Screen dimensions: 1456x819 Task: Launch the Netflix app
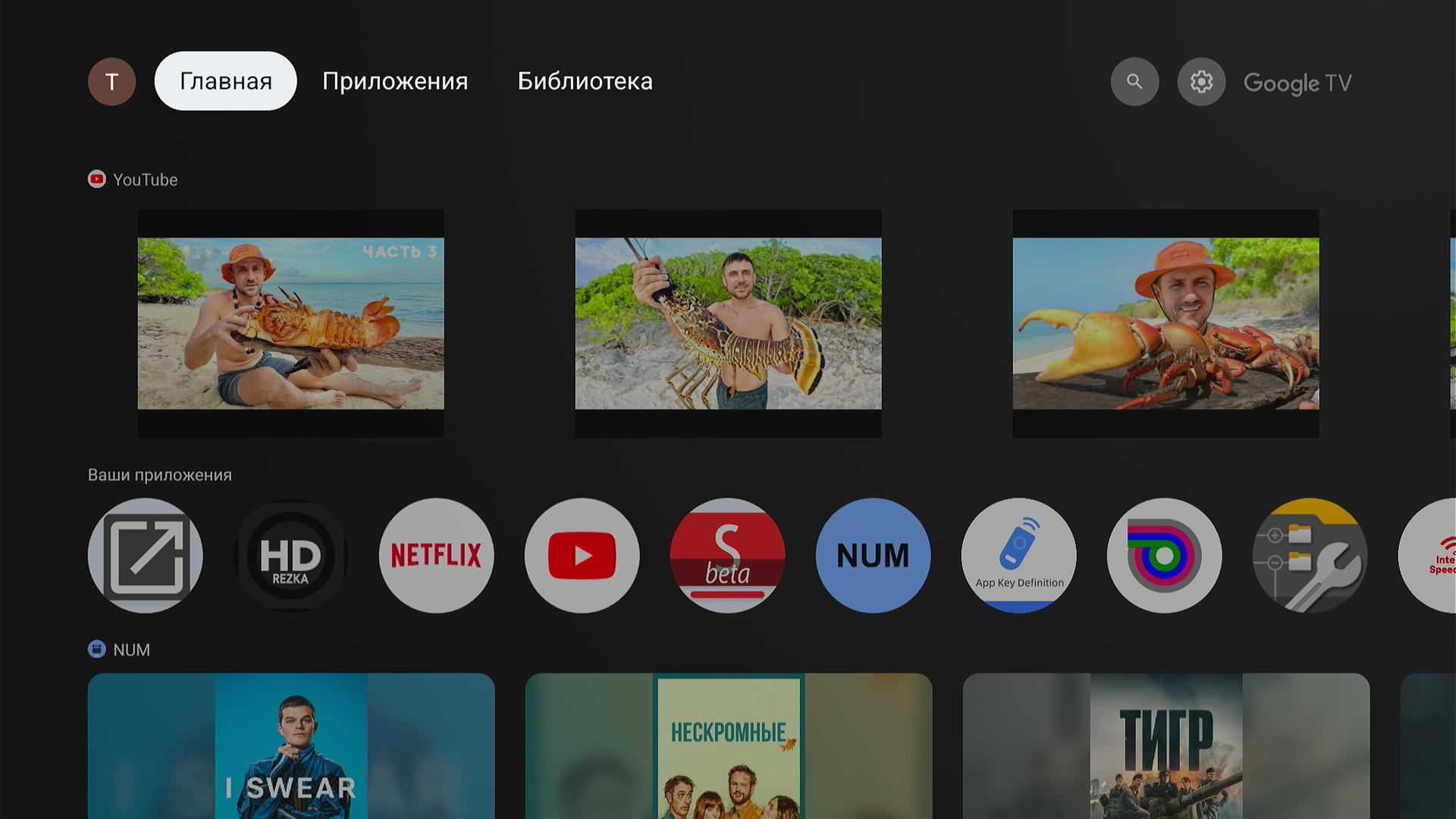(436, 555)
